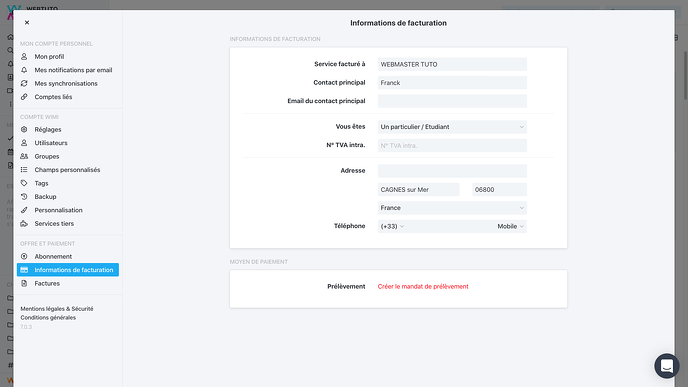Click the Mon profil person icon
This screenshot has width=688, height=387.
tap(24, 57)
